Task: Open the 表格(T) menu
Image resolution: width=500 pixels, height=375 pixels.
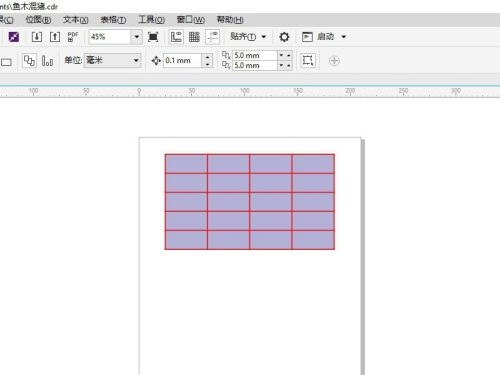Action: click(113, 20)
